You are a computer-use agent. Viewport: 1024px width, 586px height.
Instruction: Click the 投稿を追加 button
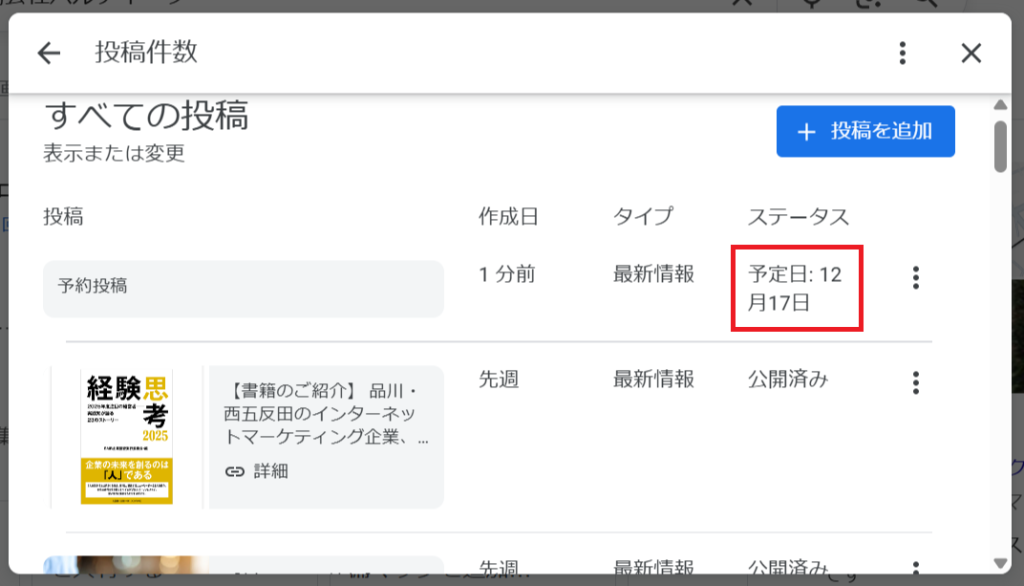(x=865, y=131)
